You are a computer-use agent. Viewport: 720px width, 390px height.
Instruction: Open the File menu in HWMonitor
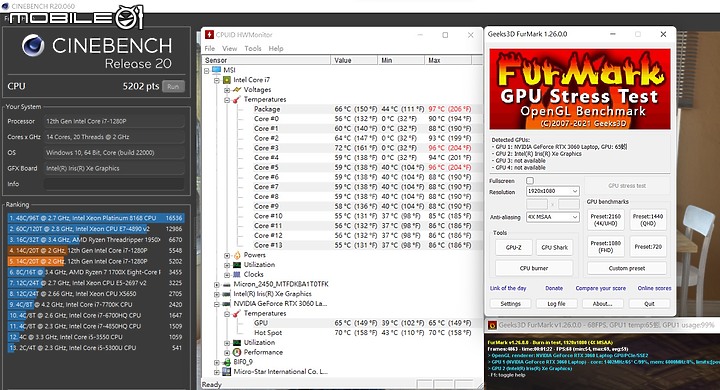[209, 48]
